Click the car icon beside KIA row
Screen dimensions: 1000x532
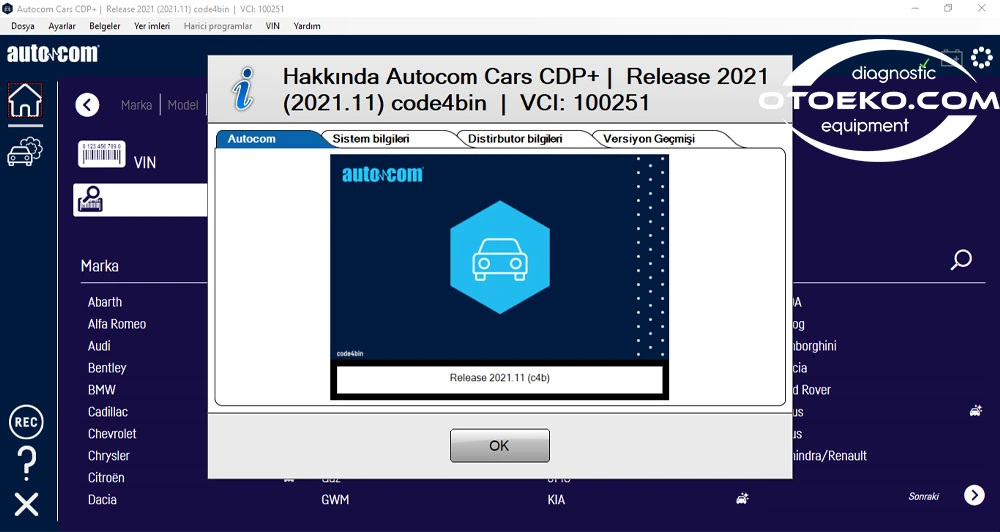pyautogui.click(x=742, y=499)
